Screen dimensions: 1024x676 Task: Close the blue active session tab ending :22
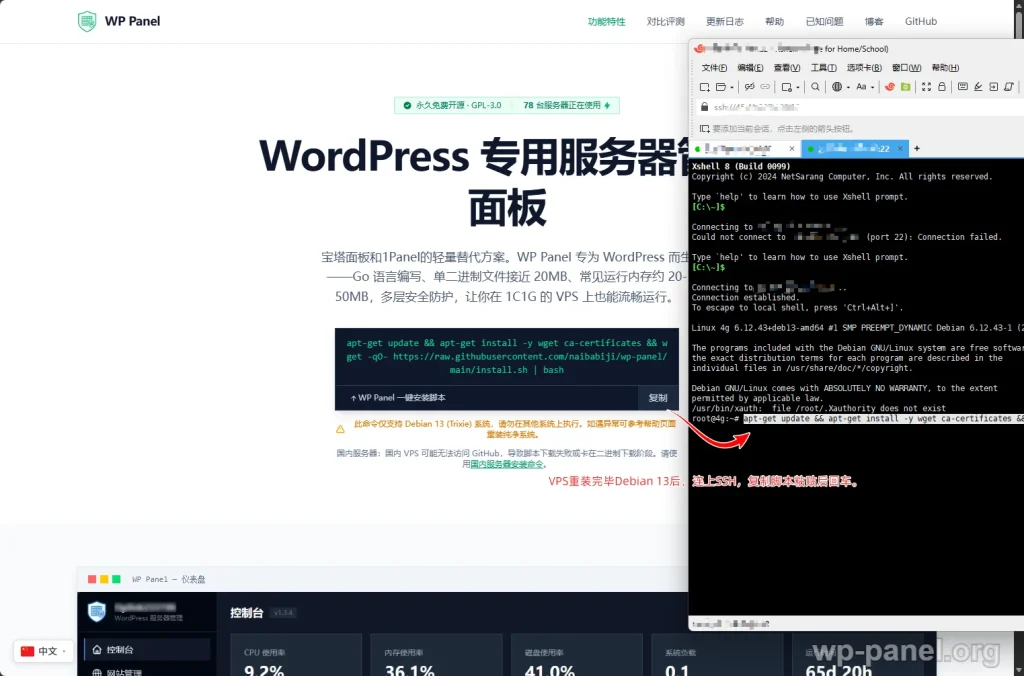click(x=901, y=149)
